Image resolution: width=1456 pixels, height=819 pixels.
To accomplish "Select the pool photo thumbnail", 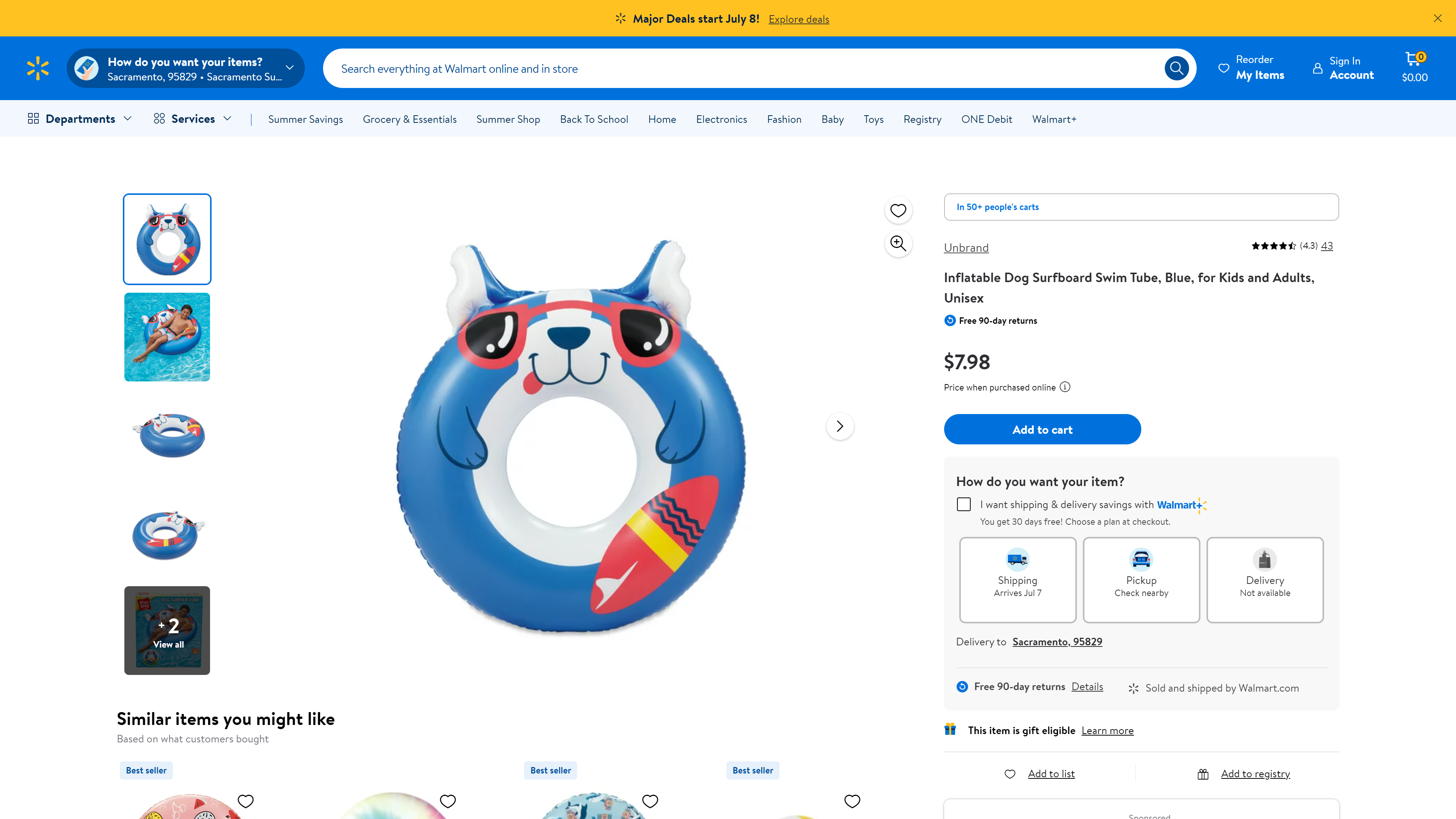I will click(x=167, y=337).
